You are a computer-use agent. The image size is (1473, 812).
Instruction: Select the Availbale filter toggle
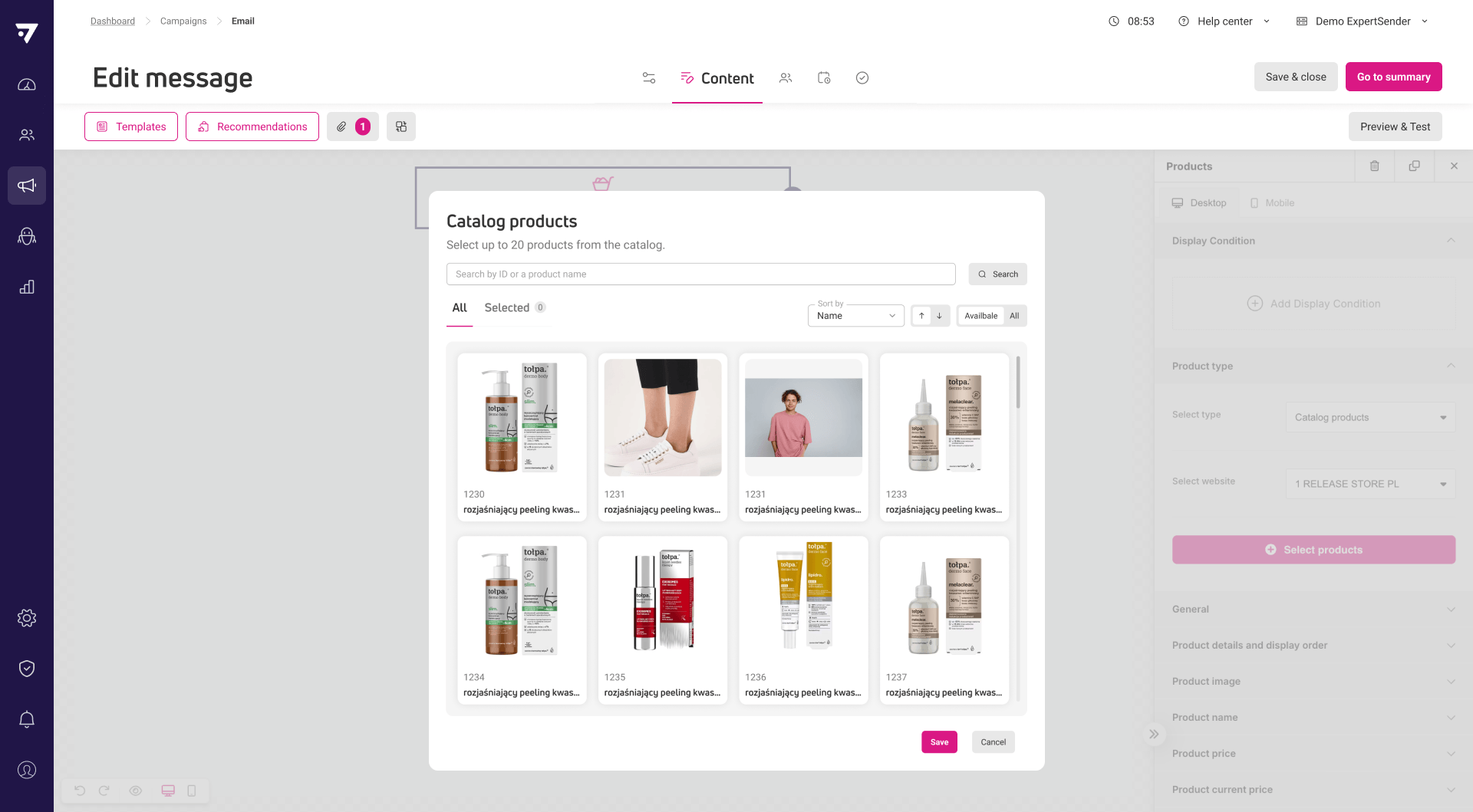981,316
